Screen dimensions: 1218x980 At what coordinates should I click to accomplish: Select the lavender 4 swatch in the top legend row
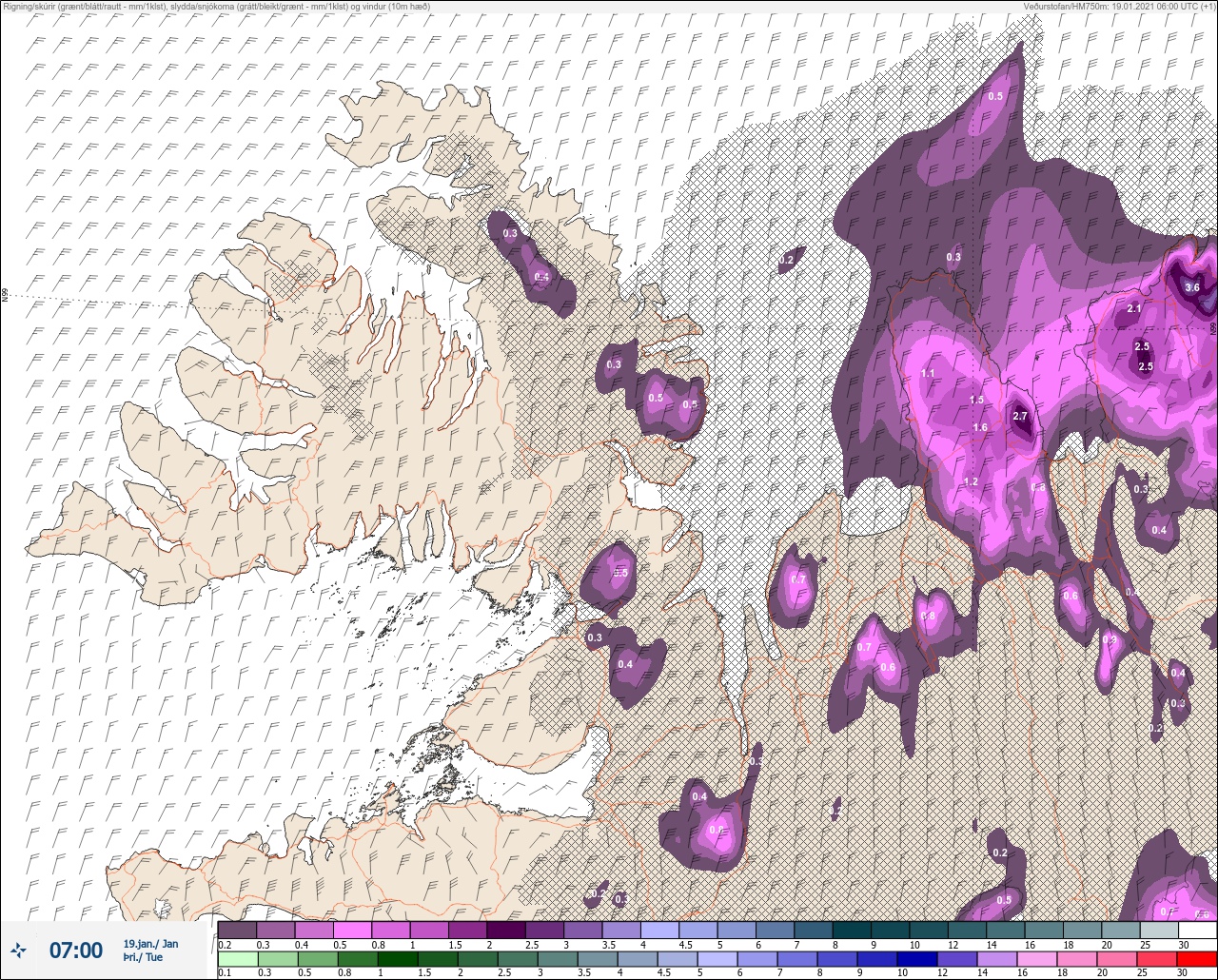(659, 930)
